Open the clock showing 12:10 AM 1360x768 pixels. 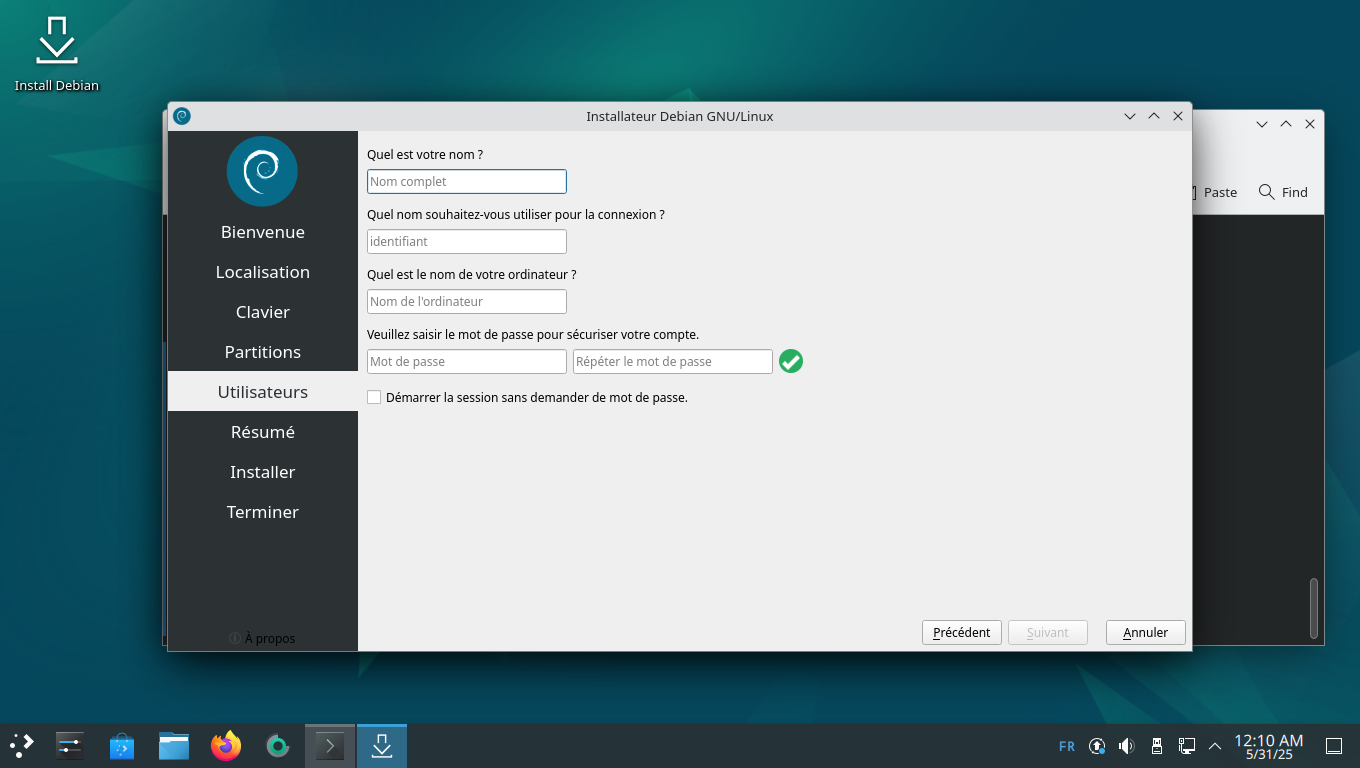(x=1269, y=746)
